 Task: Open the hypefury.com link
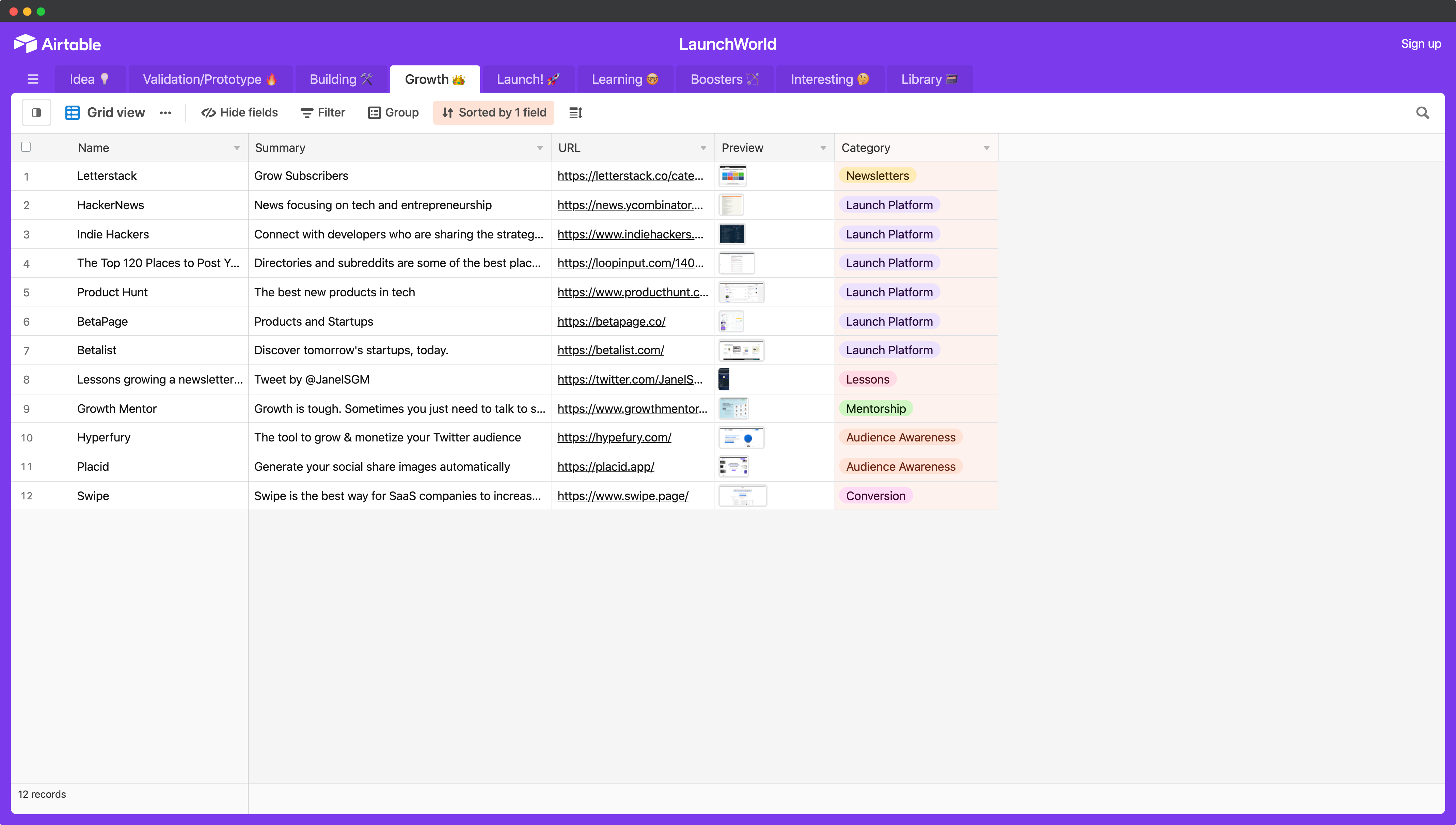[614, 437]
